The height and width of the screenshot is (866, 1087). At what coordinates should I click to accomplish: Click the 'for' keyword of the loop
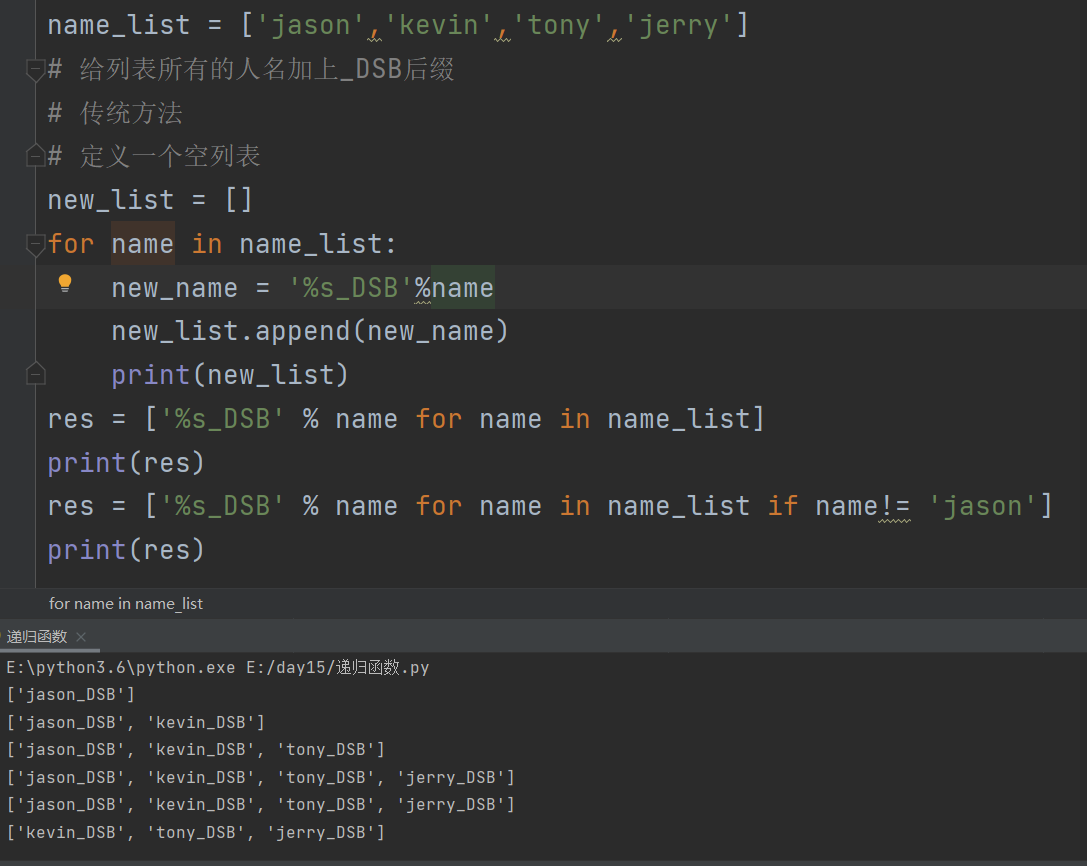coord(71,244)
